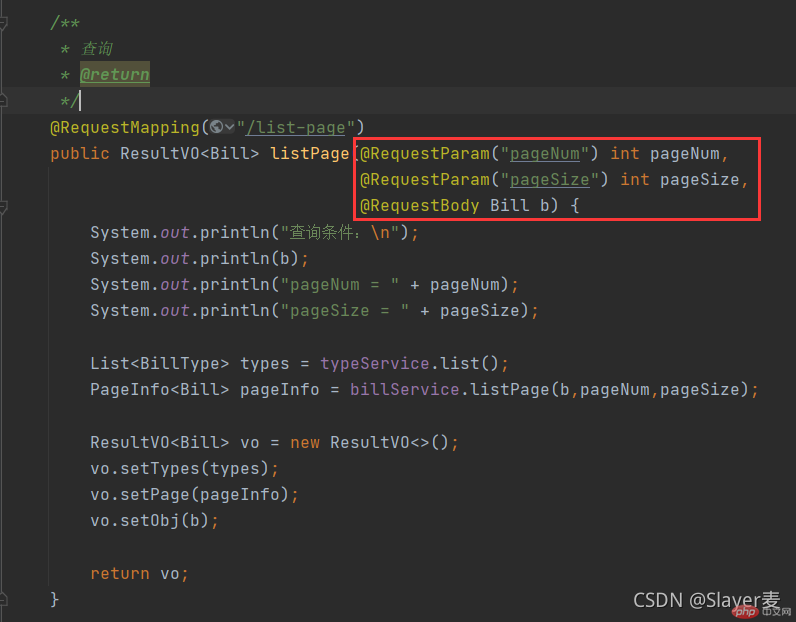796x622 pixels.
Task: Click the billService field reference
Action: coord(405,389)
